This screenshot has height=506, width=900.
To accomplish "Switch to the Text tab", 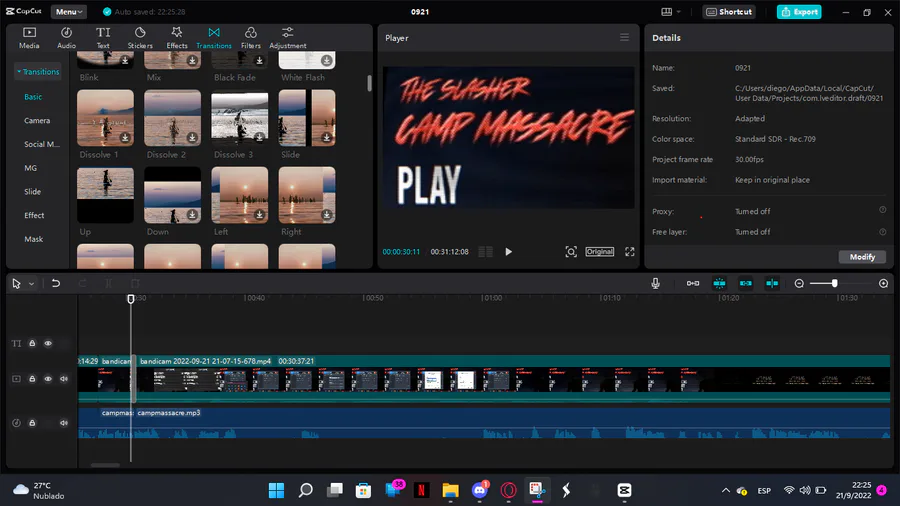I will 103,37.
